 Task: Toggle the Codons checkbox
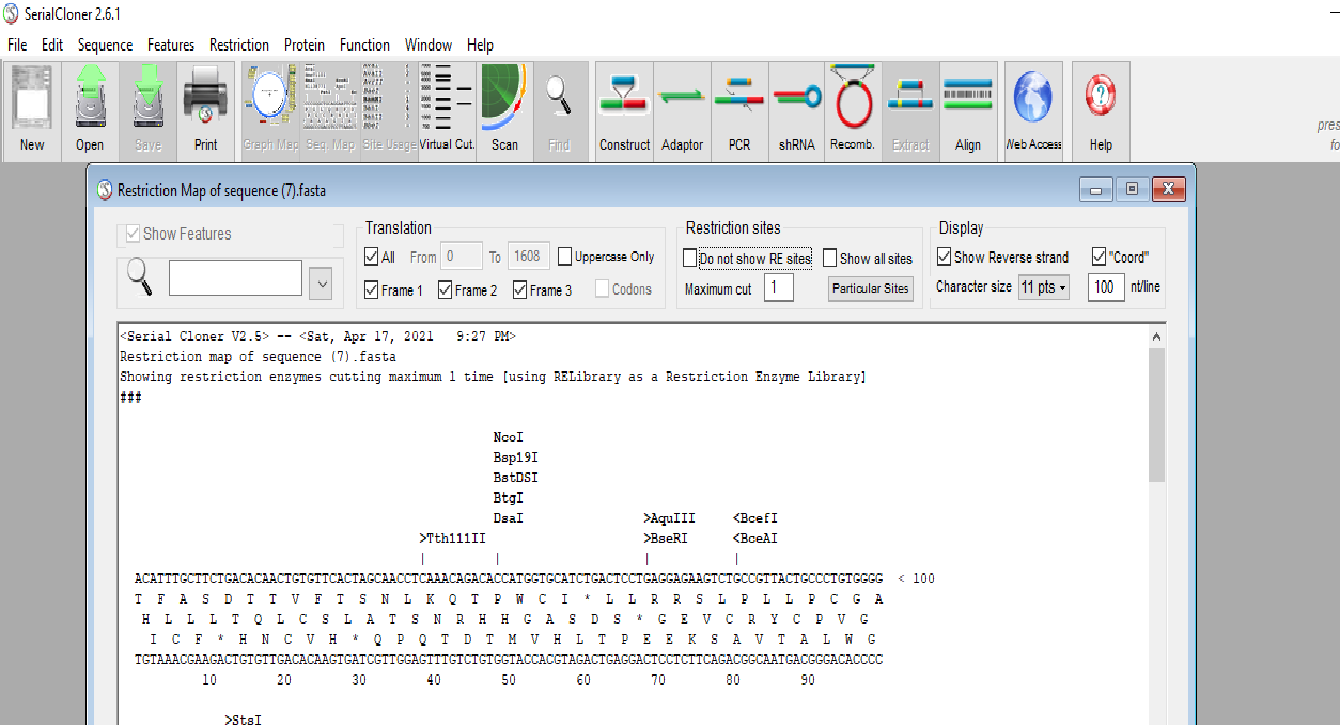602,290
